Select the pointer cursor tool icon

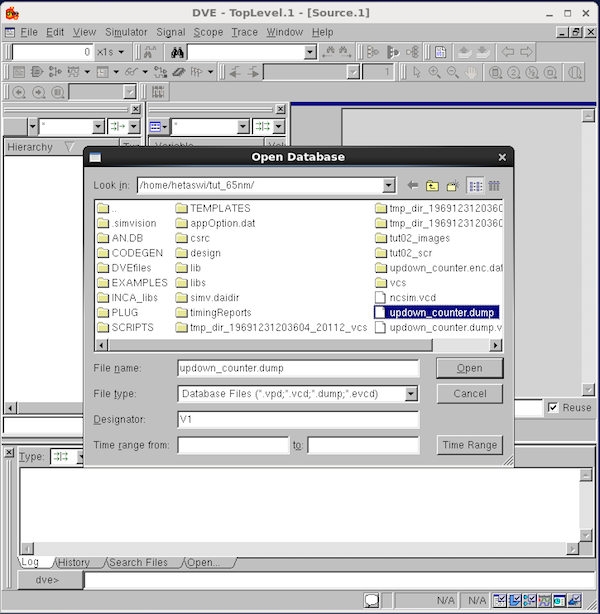coord(416,72)
